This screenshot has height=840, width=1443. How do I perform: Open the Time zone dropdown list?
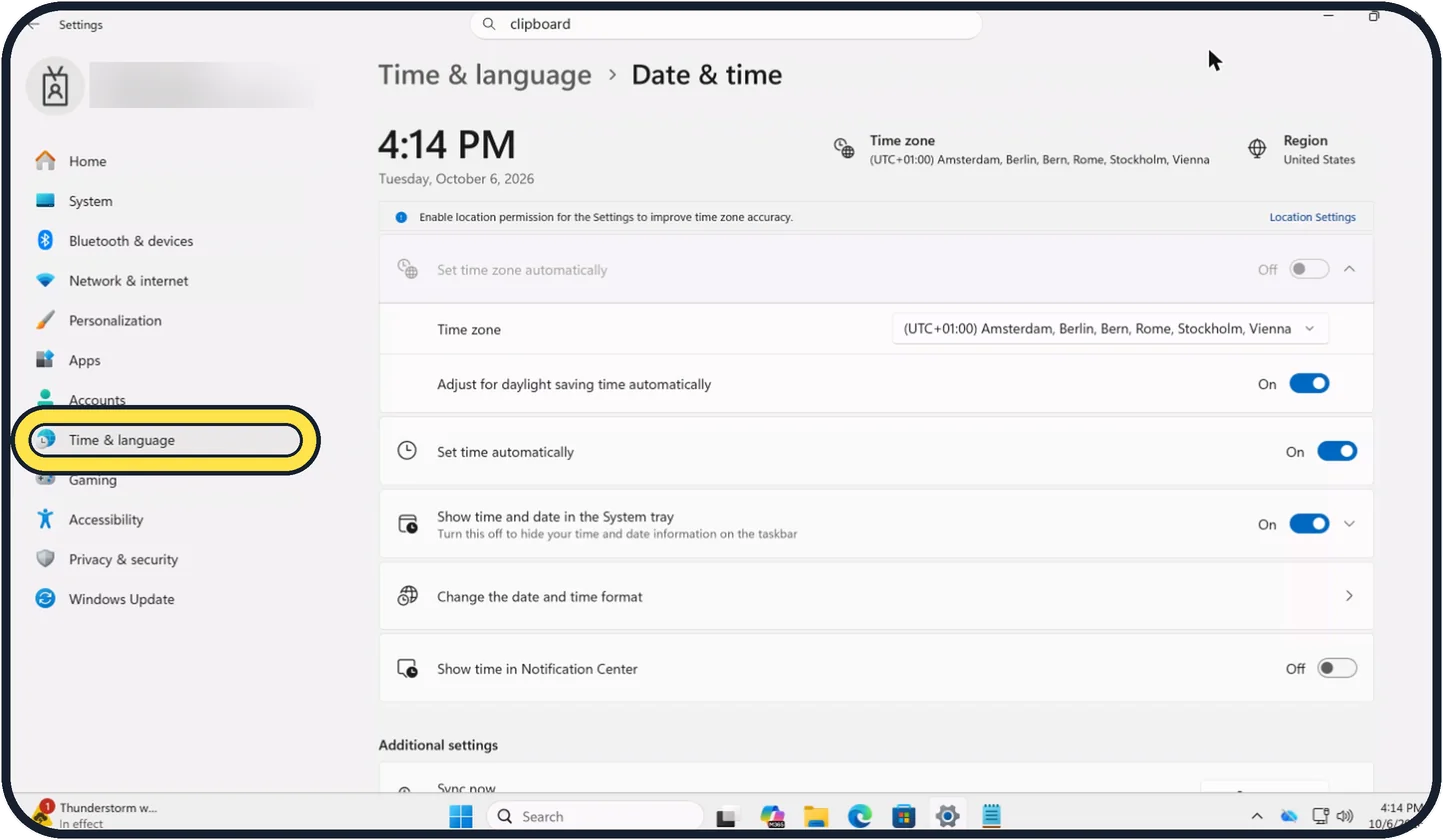pos(1110,329)
